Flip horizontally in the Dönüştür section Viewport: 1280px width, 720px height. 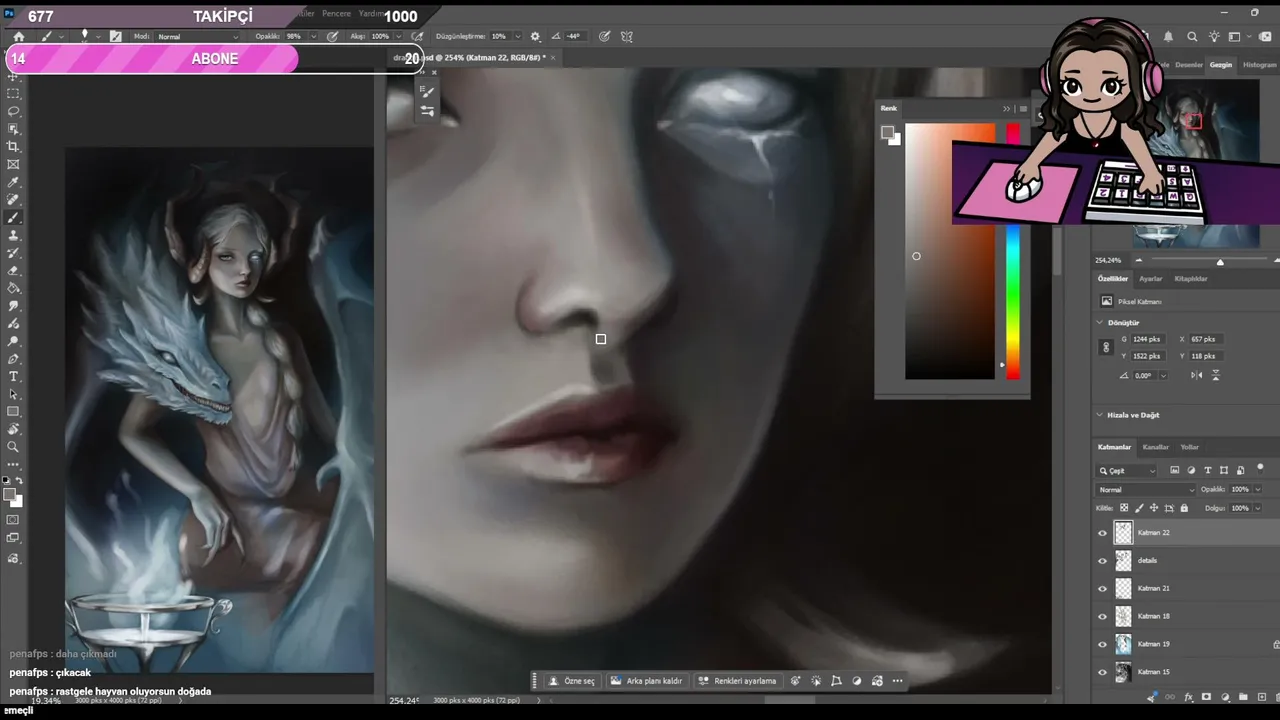1197,375
